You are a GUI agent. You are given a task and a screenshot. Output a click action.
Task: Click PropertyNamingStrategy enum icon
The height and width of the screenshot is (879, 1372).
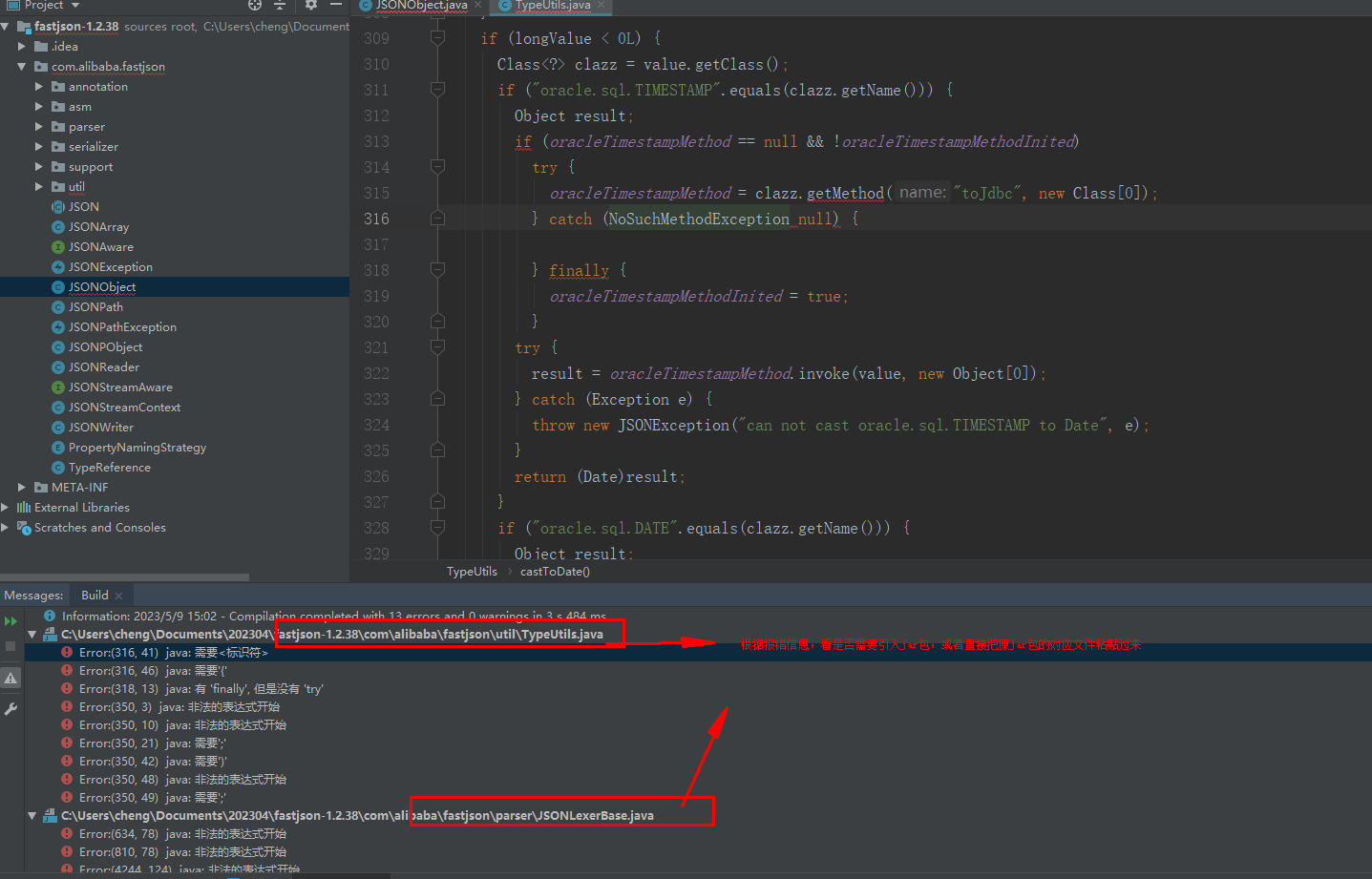coord(58,448)
